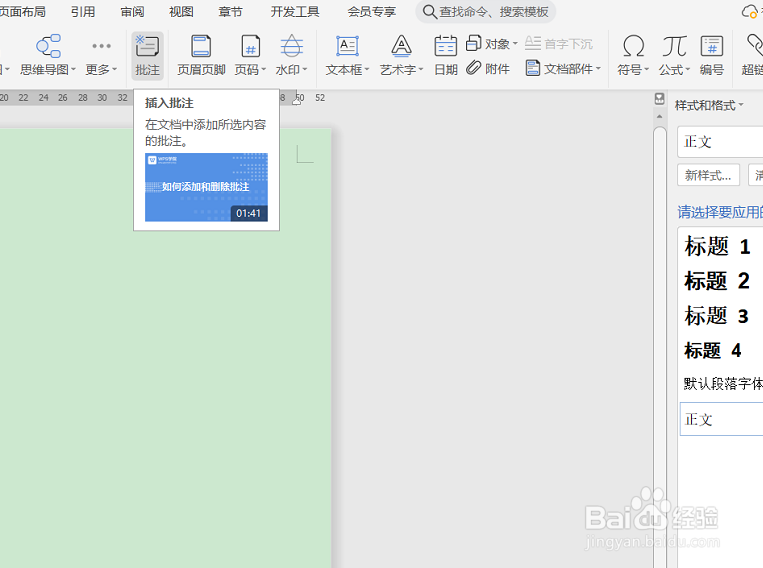Click the 更多 three-dots icon
This screenshot has height=568, width=763.
click(x=101, y=46)
